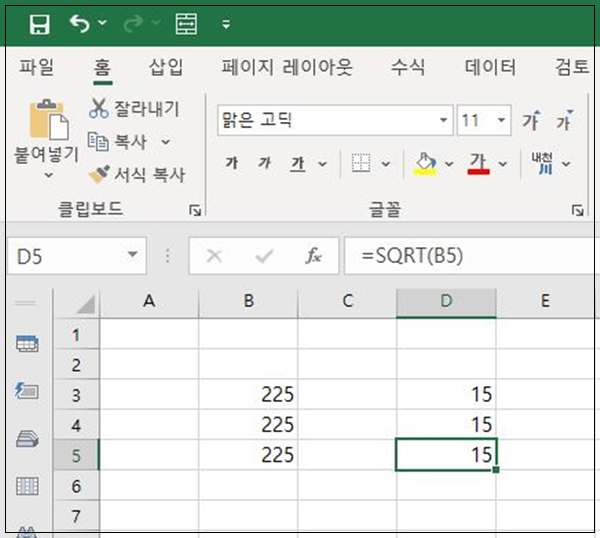Click the Save icon in quick access toolbar
This screenshot has height=538, width=600.
(39, 24)
